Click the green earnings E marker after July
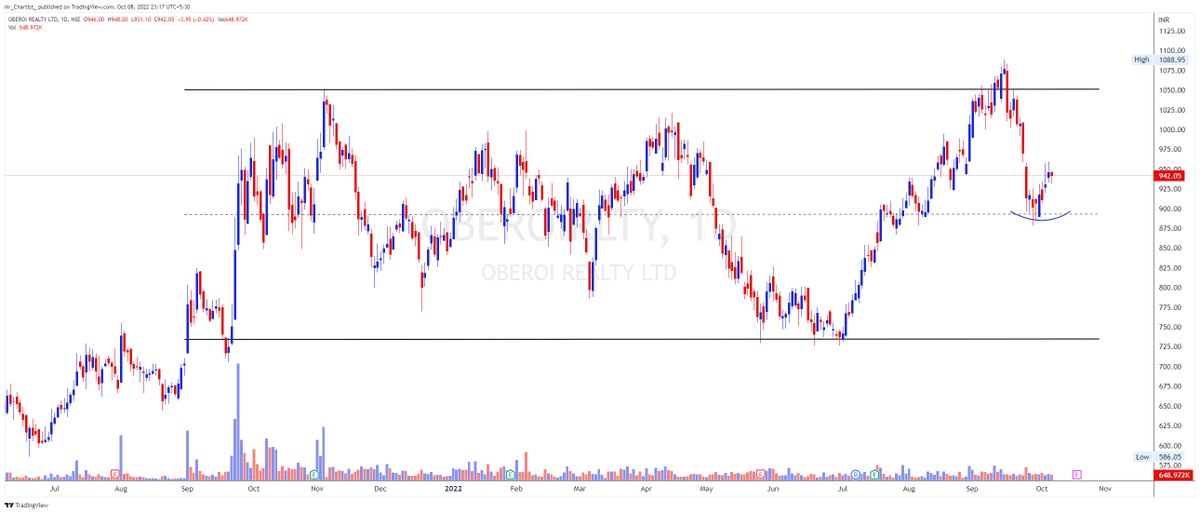Image resolution: width=1200 pixels, height=513 pixels. tap(875, 473)
